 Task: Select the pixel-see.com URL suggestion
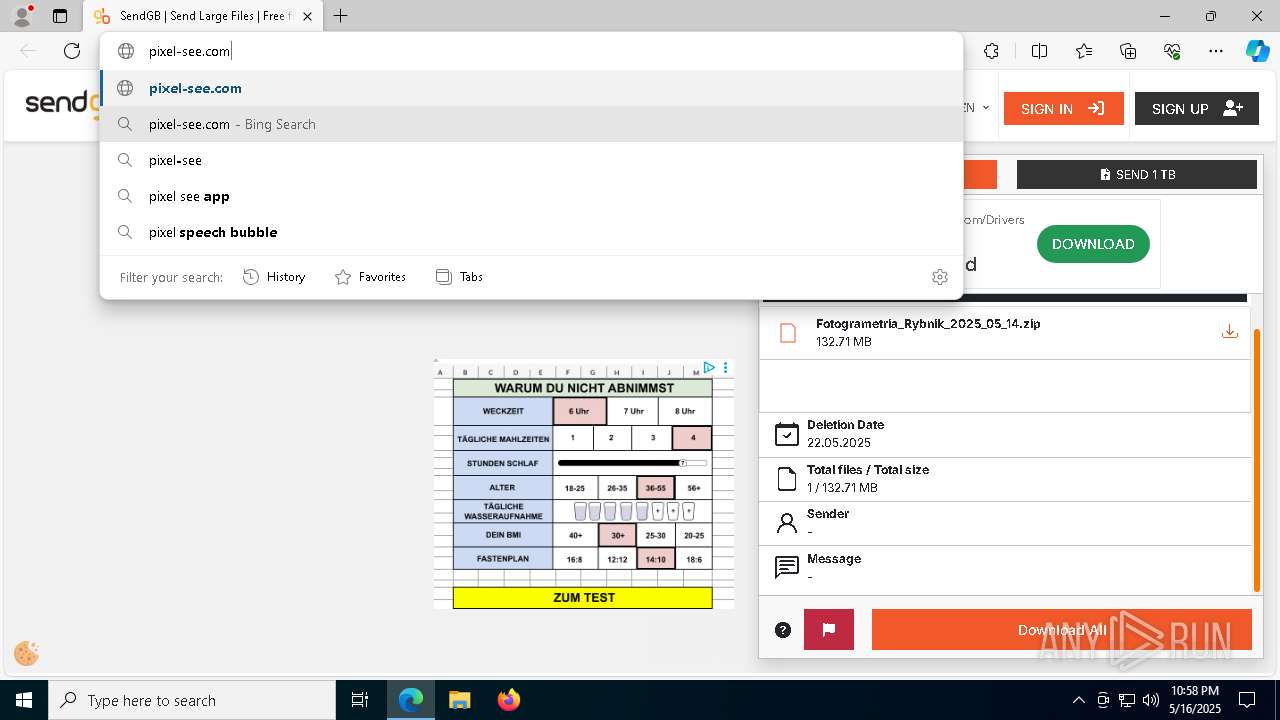tap(531, 88)
